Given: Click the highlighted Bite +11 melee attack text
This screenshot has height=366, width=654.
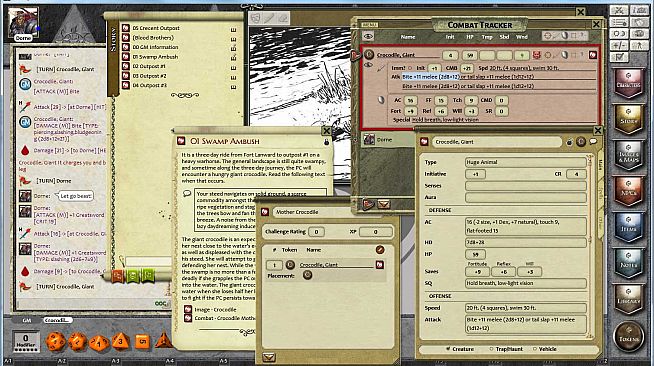Looking at the screenshot, I should pyautogui.click(x=430, y=77).
